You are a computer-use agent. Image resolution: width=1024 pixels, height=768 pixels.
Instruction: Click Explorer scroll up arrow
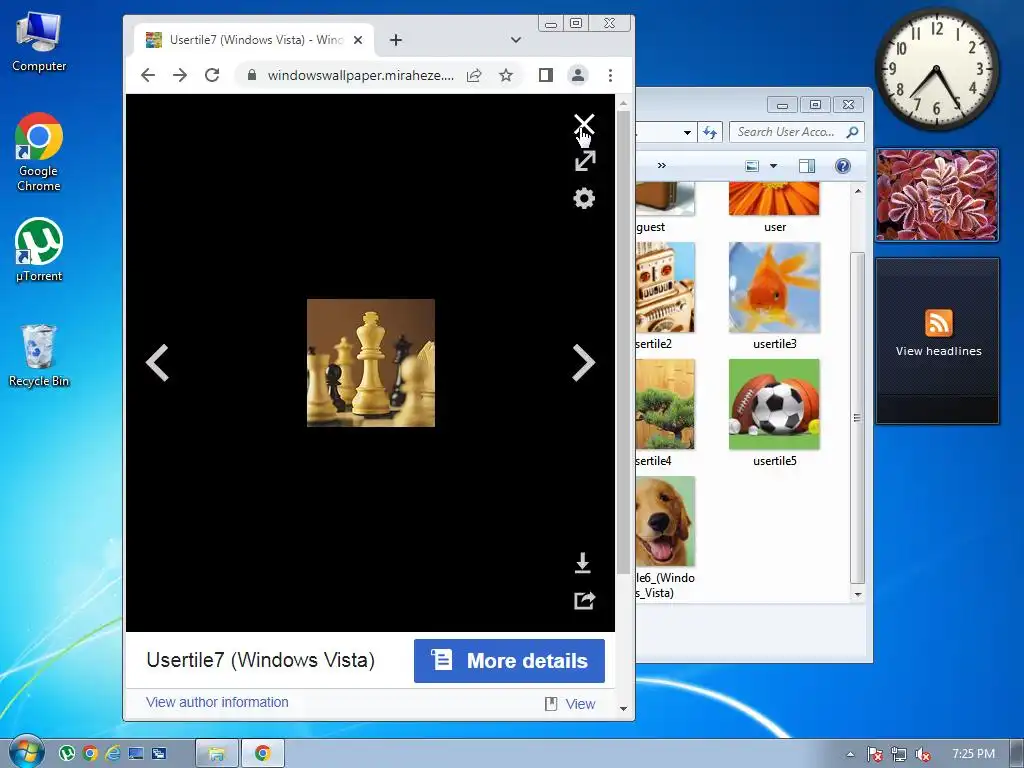pyautogui.click(x=857, y=191)
